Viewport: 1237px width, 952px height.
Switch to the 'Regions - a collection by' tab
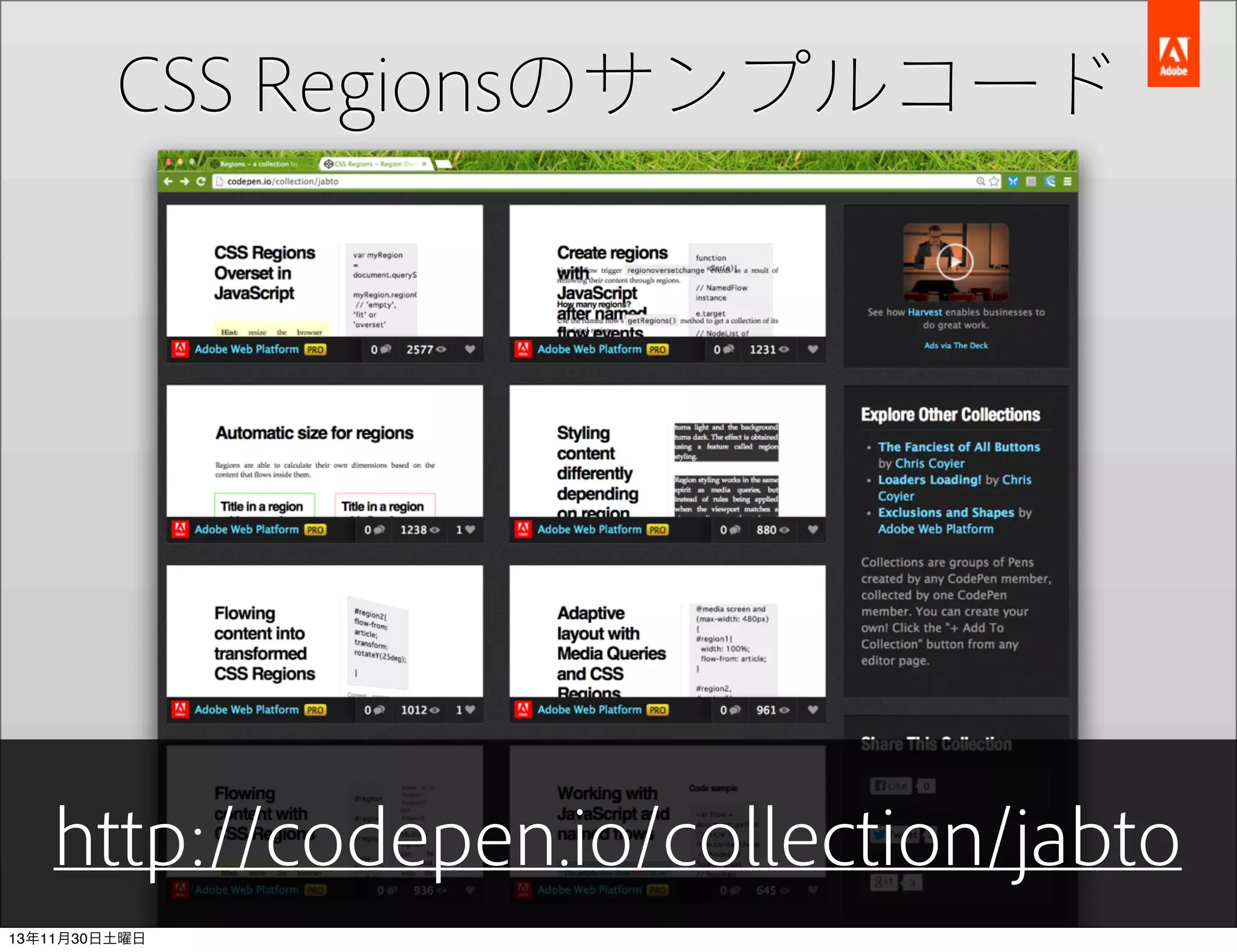tap(260, 164)
